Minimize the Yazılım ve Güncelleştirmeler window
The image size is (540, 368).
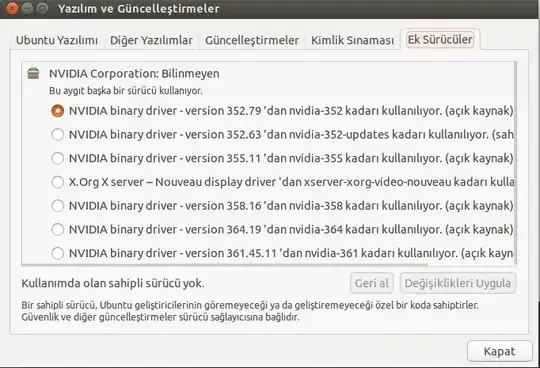(28, 8)
